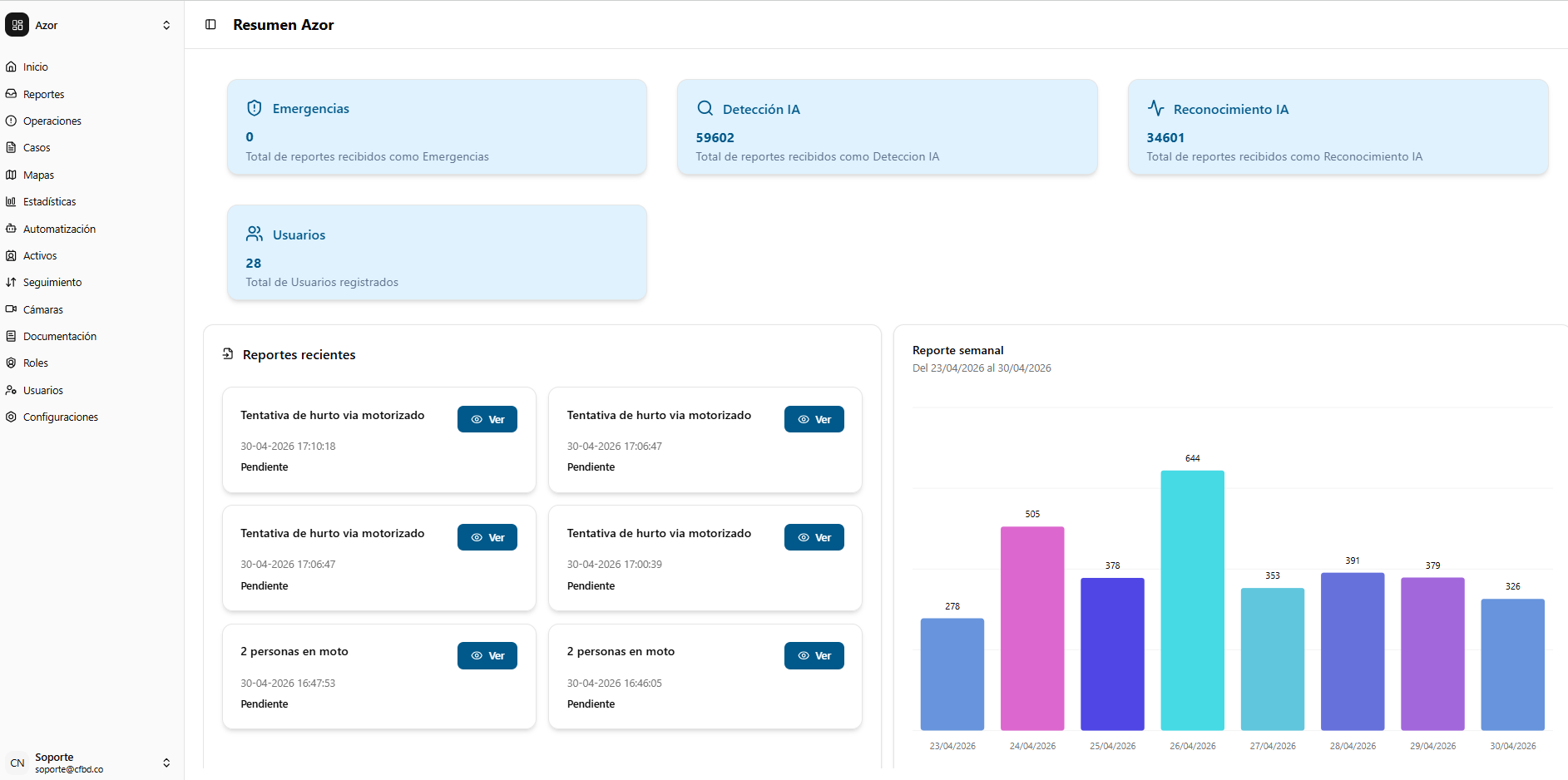Click 'Del 23/04/2026 al 30/04/2026' range text
This screenshot has width=1568, height=780.
coord(982,368)
